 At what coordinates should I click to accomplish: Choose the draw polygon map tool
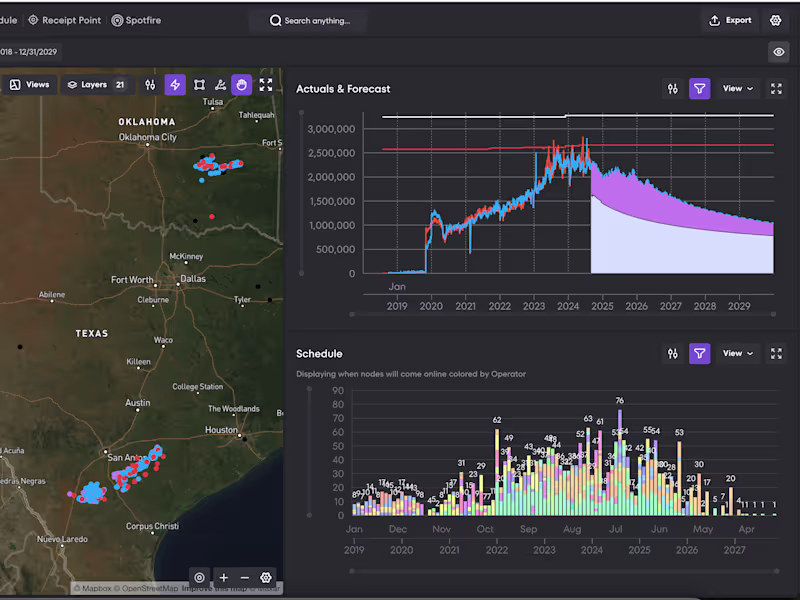[x=220, y=85]
